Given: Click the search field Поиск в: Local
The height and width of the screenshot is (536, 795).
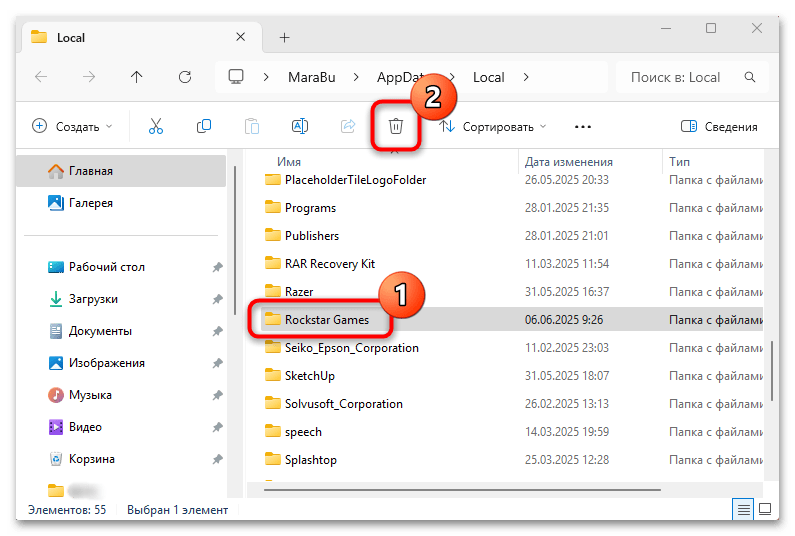Looking at the screenshot, I should [690, 77].
